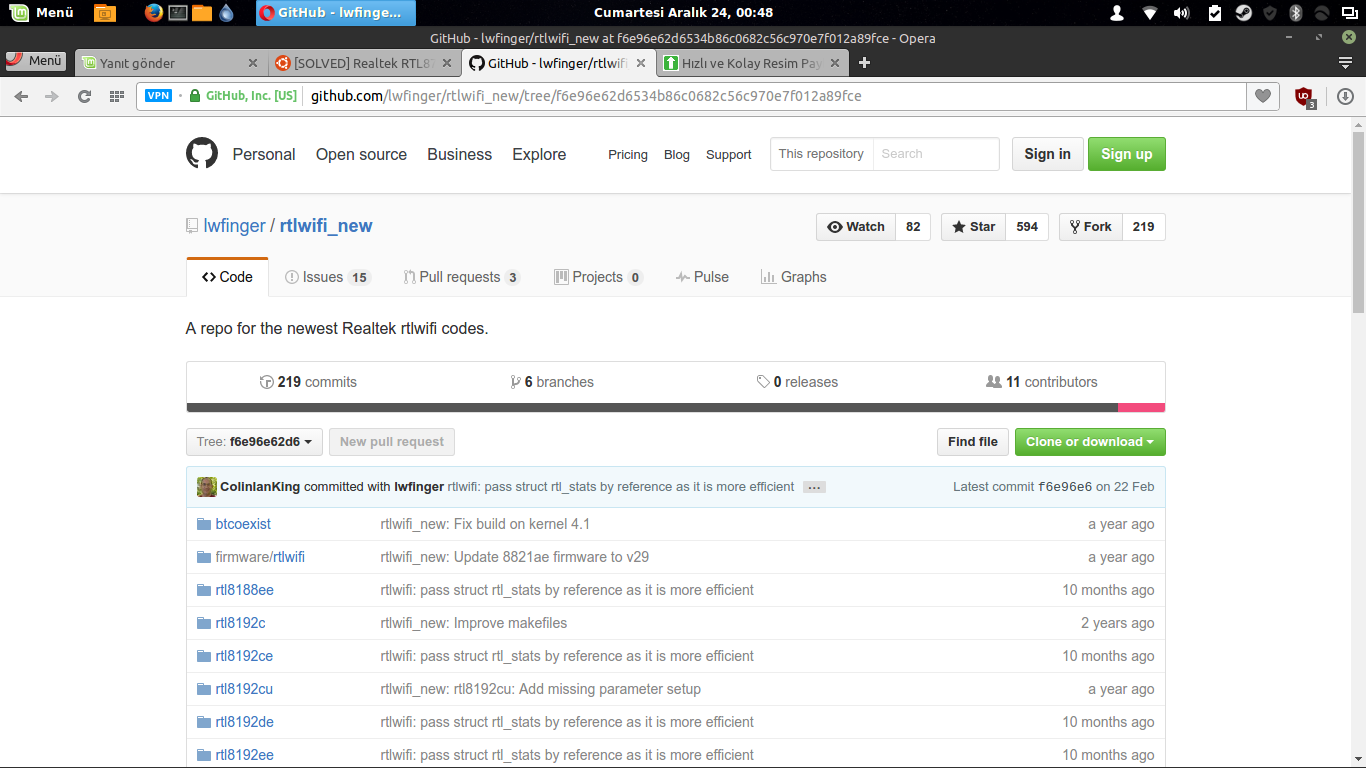Screen dimensions: 1366x768
Task: Open the red Opera Menü button
Action: [35, 61]
